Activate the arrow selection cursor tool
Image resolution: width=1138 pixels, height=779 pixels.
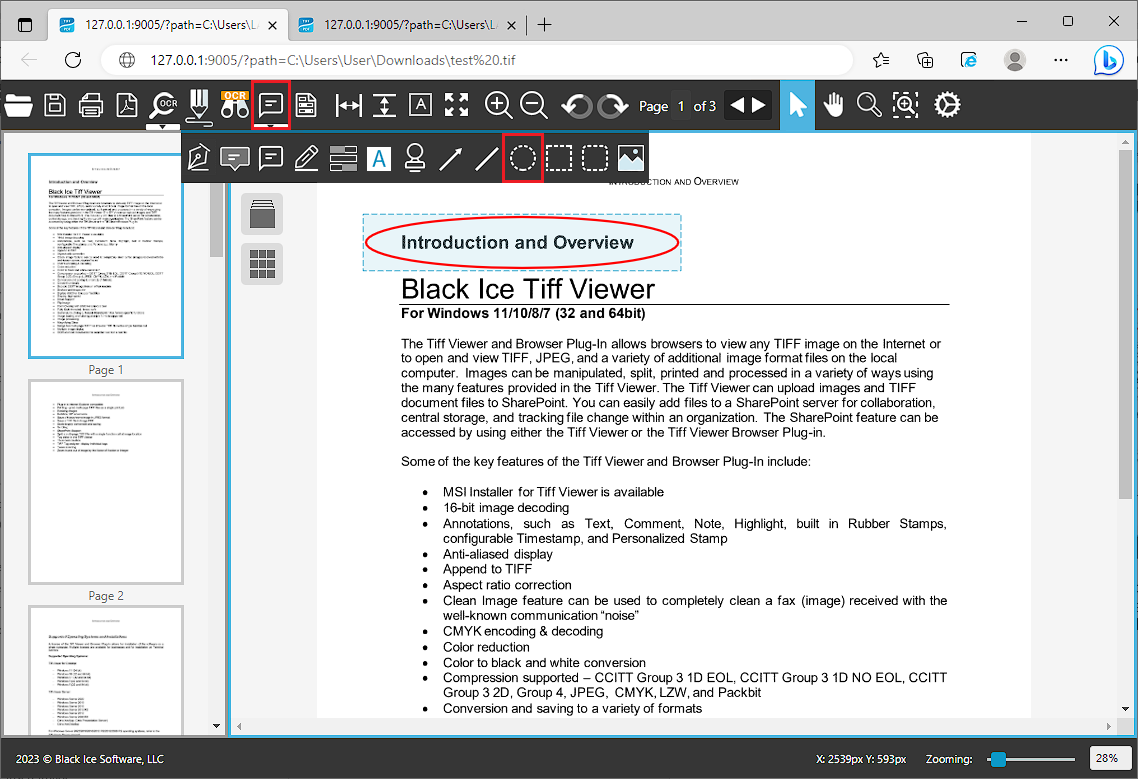798,106
